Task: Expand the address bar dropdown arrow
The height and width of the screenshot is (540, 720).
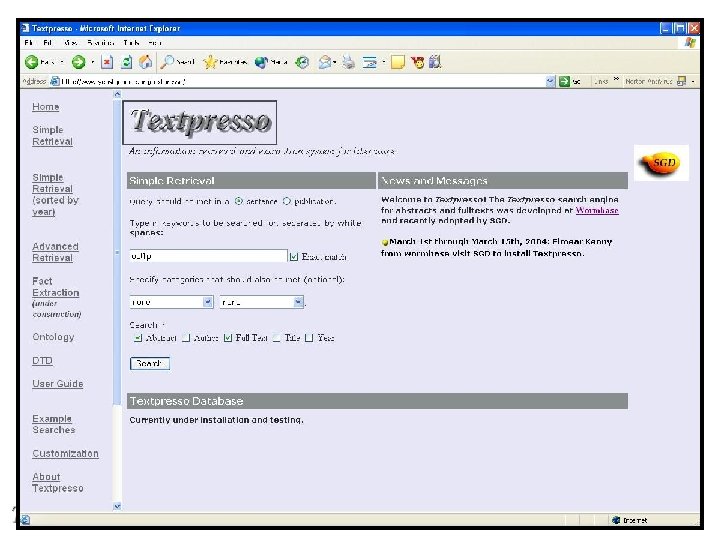Action: (551, 82)
